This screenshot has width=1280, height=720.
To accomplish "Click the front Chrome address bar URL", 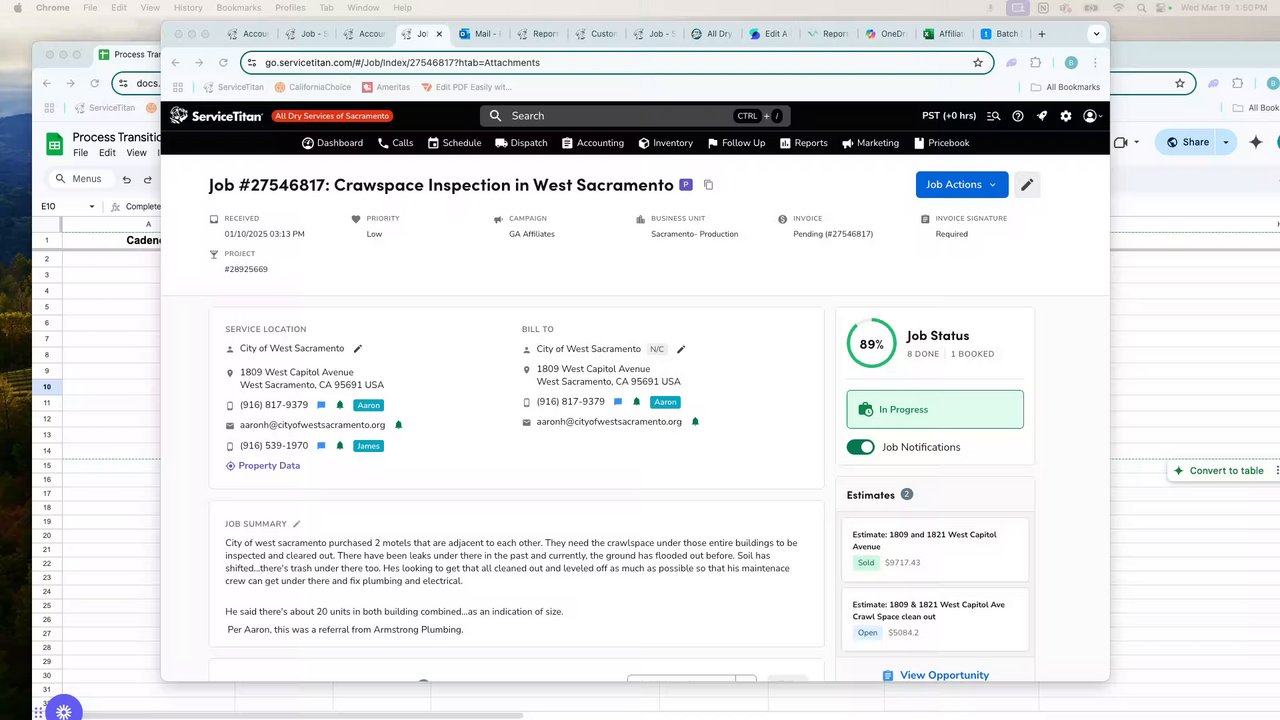I will [402, 62].
